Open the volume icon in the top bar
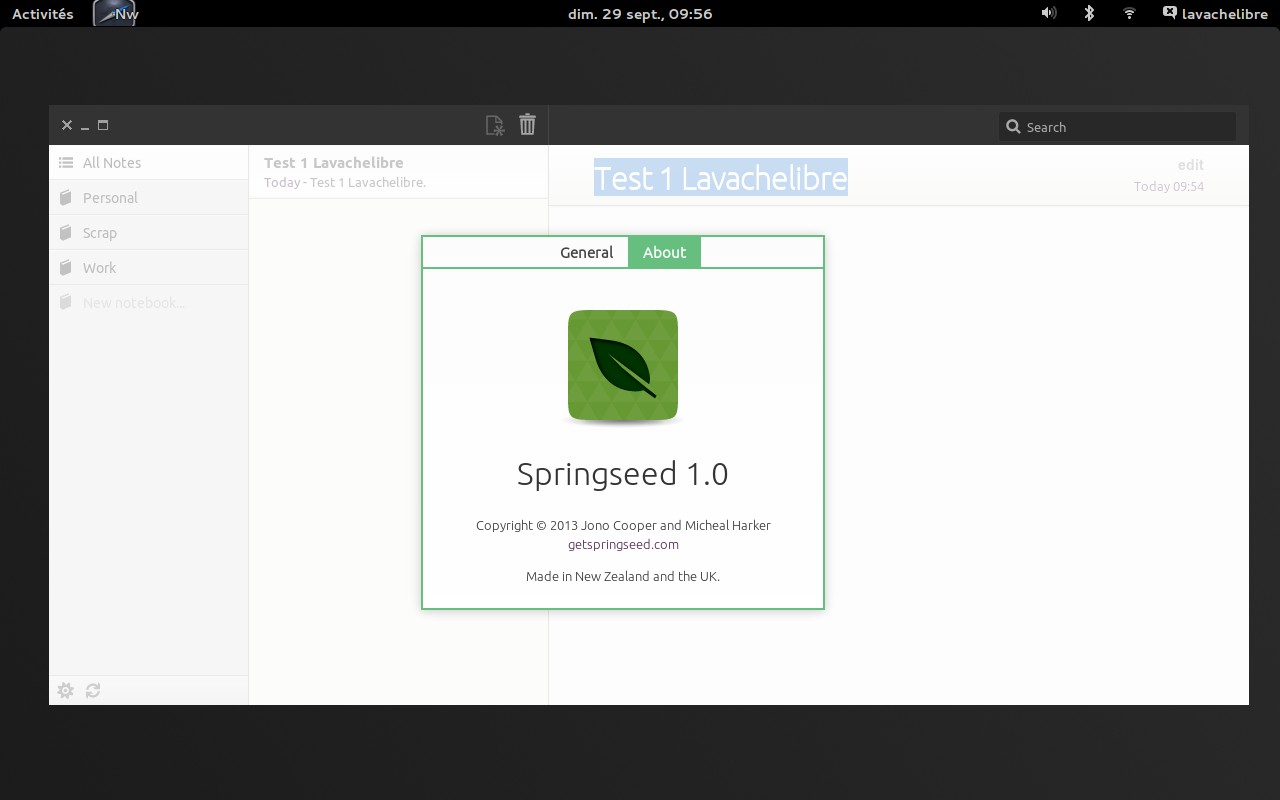The image size is (1280, 800). point(1048,13)
